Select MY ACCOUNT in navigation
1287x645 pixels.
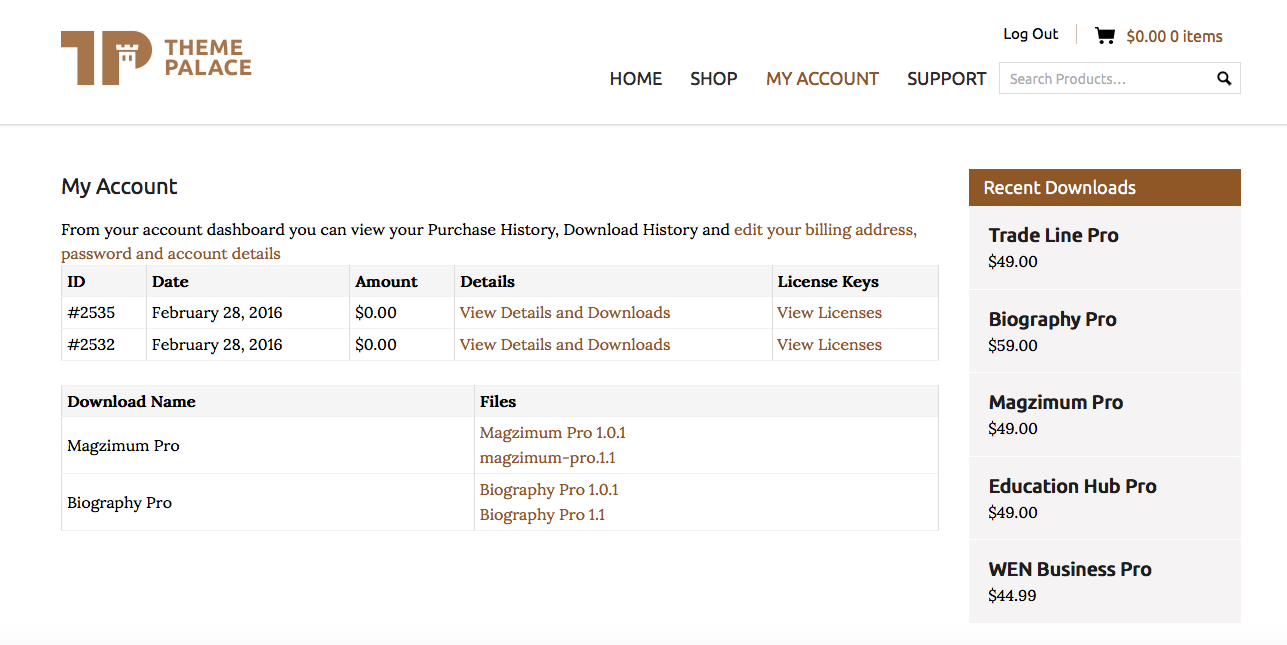click(822, 79)
